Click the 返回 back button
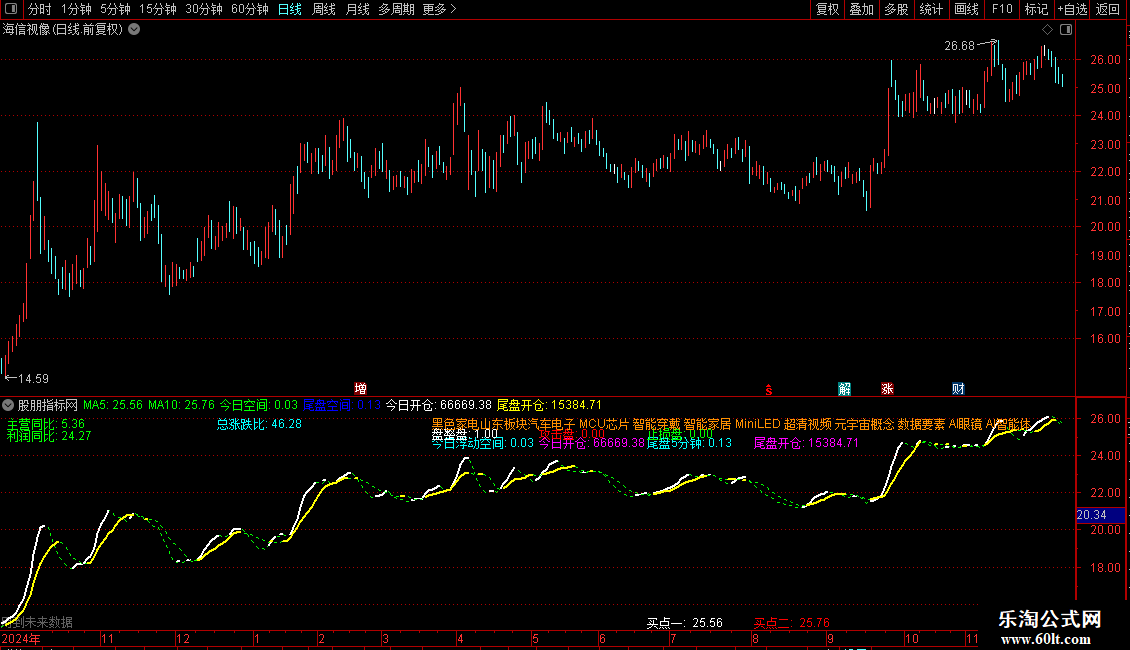The image size is (1130, 650). [1108, 9]
